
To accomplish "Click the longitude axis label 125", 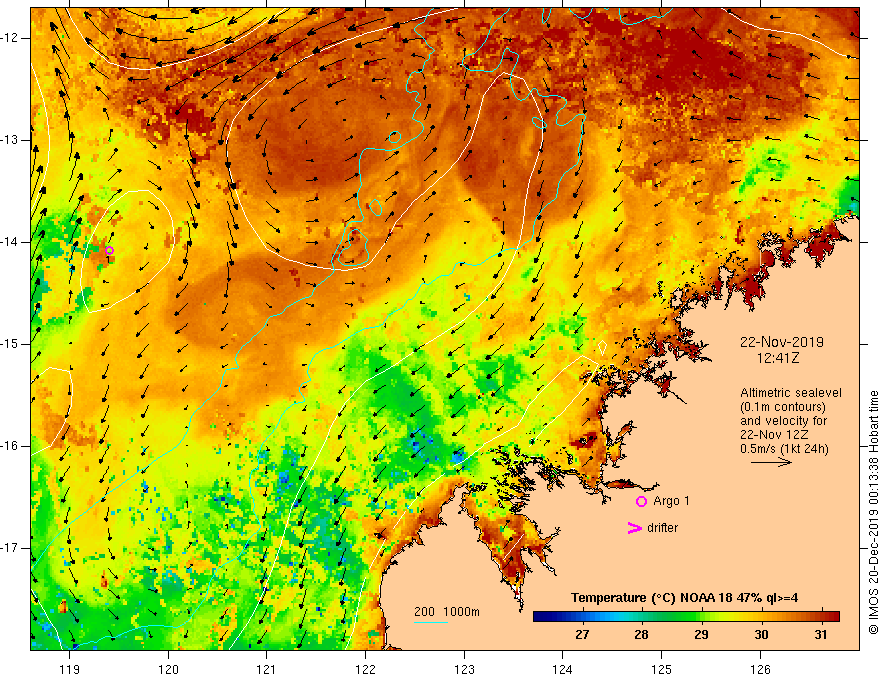I will click(x=662, y=669).
